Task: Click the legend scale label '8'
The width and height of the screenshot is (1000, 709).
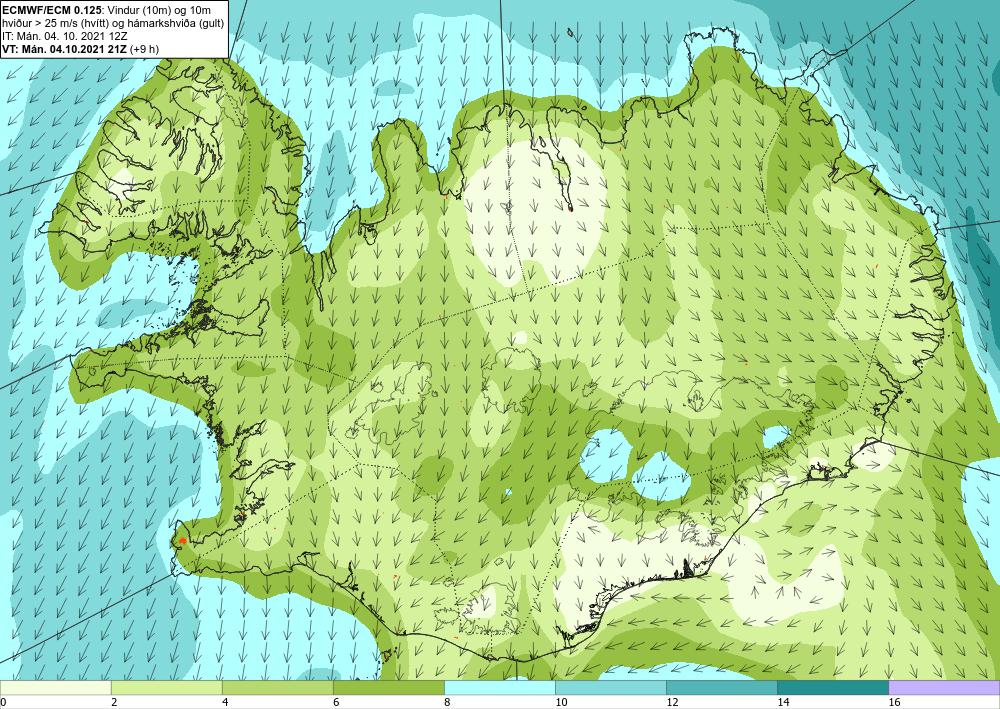Action: (446, 702)
